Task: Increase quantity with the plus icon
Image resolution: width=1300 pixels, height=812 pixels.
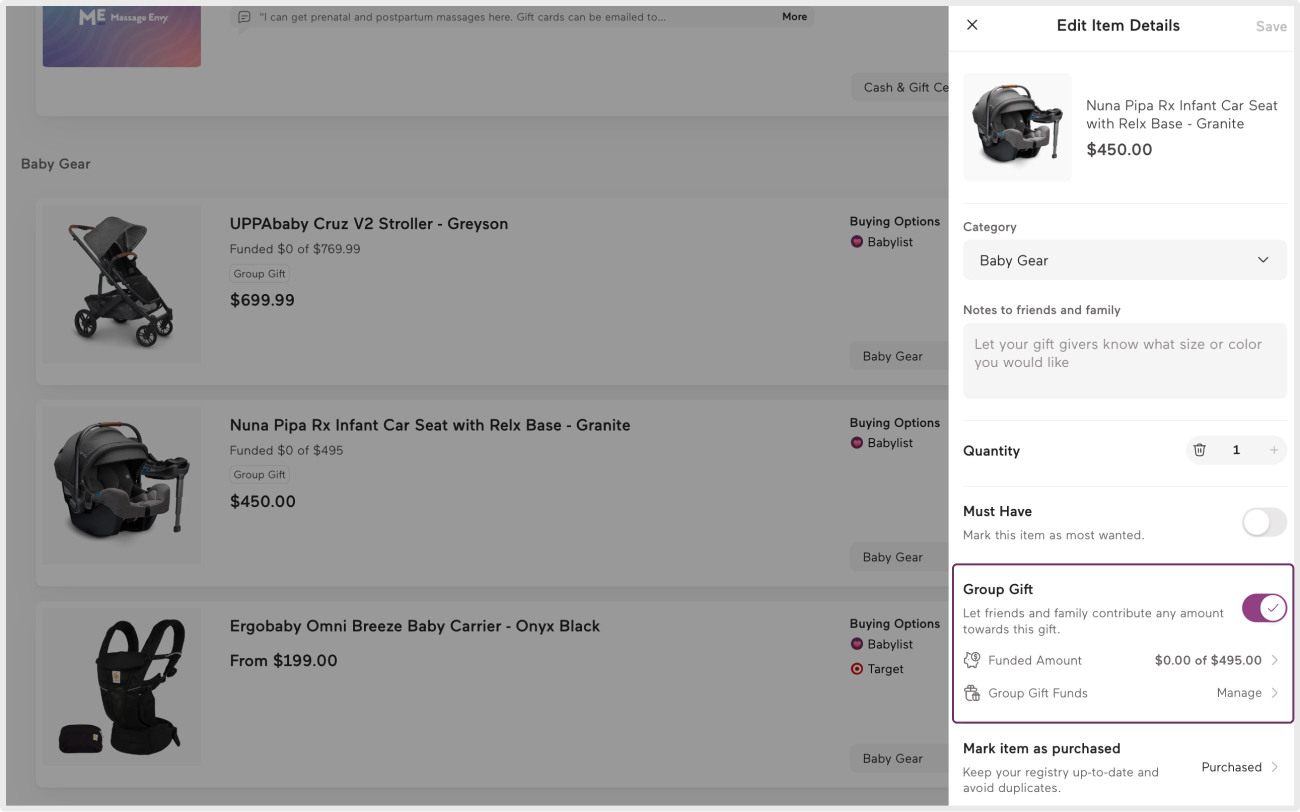Action: click(x=1273, y=450)
